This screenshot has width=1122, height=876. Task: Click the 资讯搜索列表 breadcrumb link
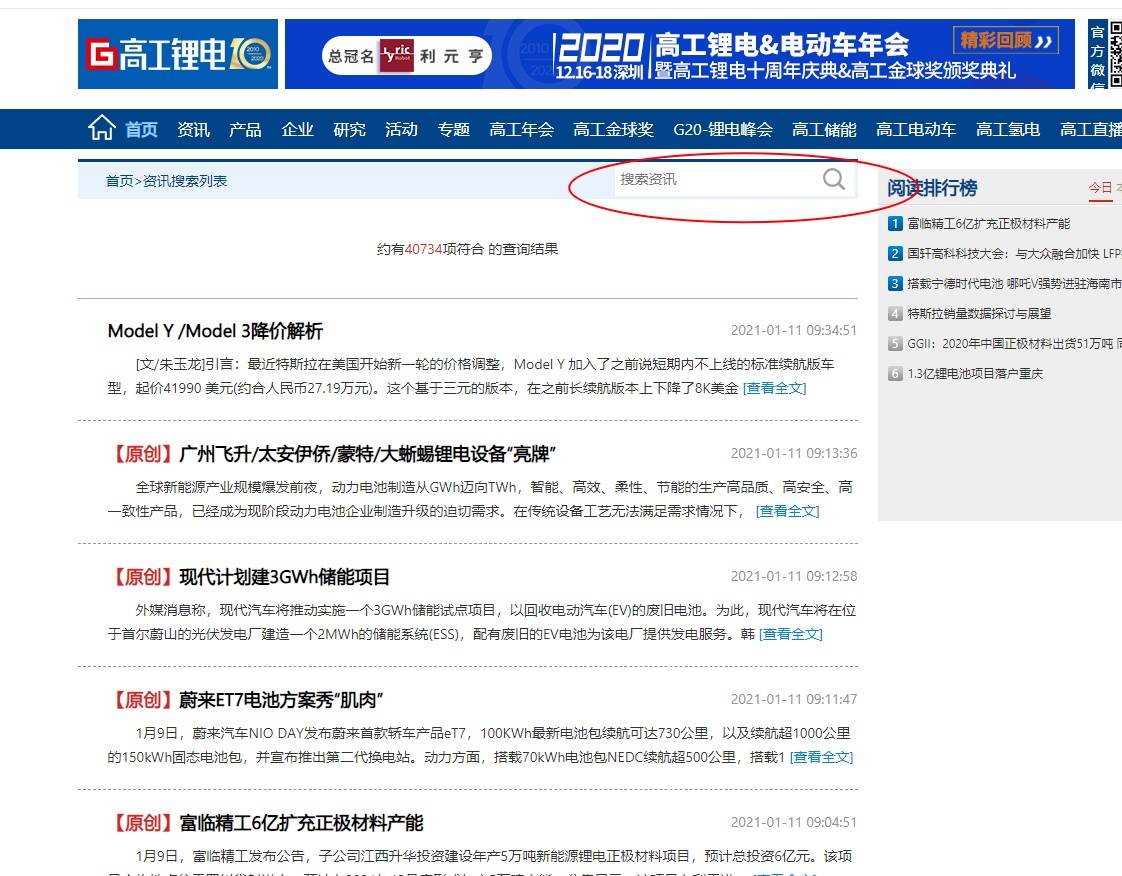tap(185, 181)
